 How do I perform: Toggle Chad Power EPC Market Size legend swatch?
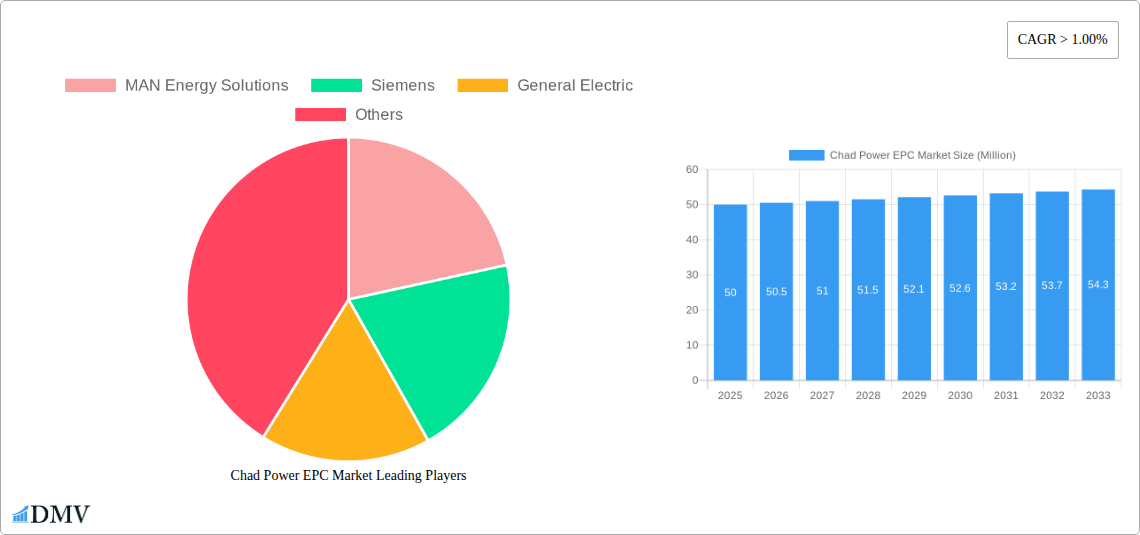coord(806,155)
